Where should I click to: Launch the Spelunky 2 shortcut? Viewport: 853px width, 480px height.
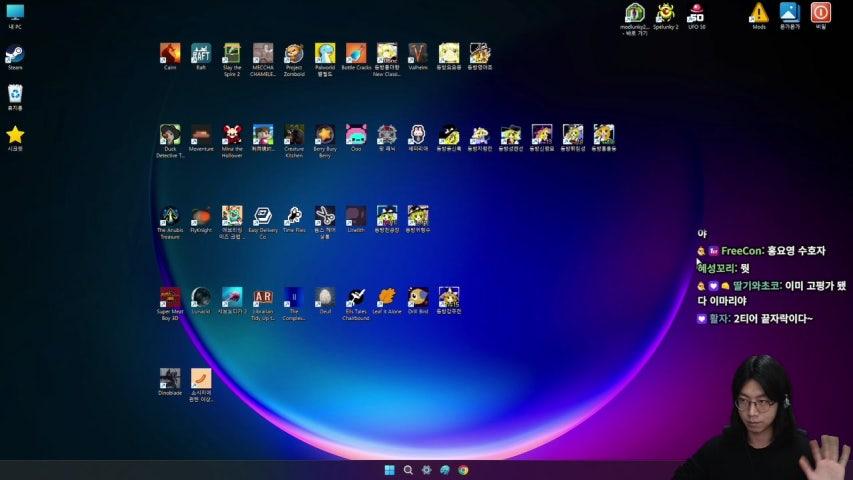tap(665, 14)
